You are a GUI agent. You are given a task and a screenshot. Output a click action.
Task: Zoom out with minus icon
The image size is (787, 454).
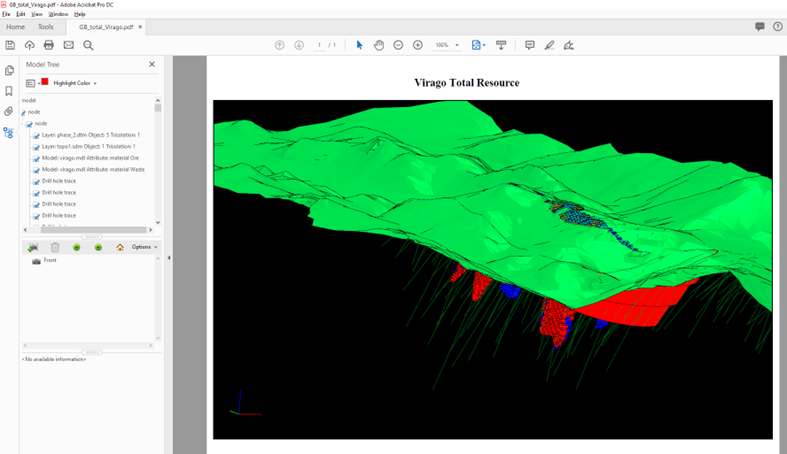coord(398,45)
